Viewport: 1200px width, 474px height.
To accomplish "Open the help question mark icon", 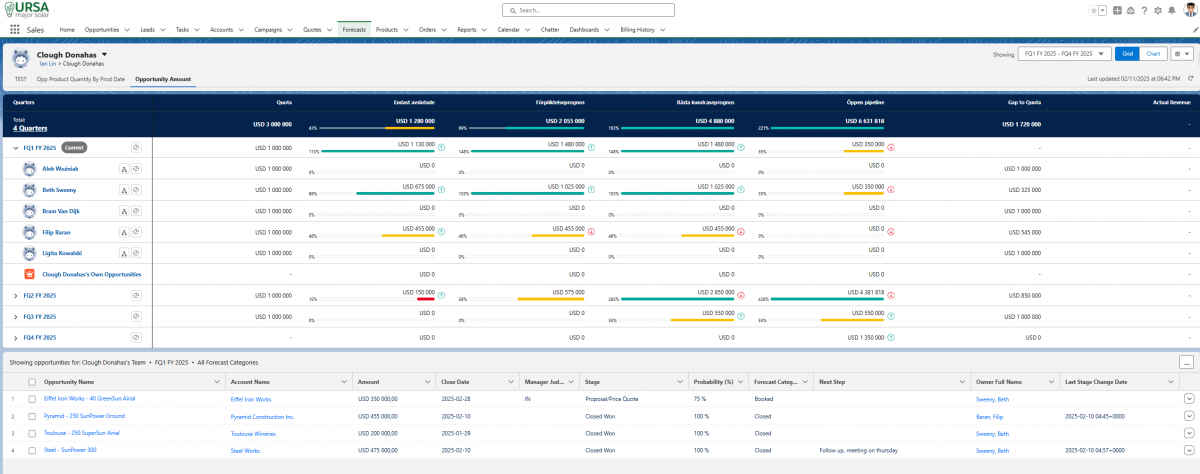I will pyautogui.click(x=1143, y=10).
